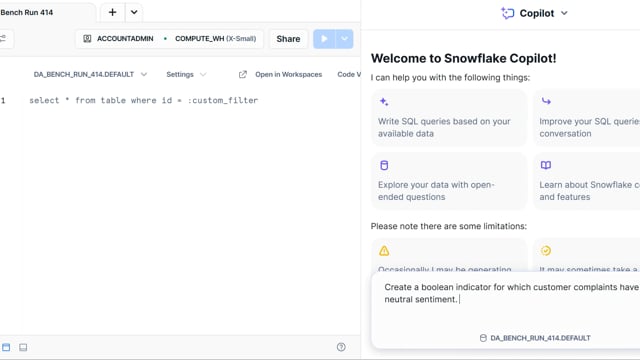
Task: Open the ACCOUNTADMIN role and warehouse selector
Action: coord(169,39)
